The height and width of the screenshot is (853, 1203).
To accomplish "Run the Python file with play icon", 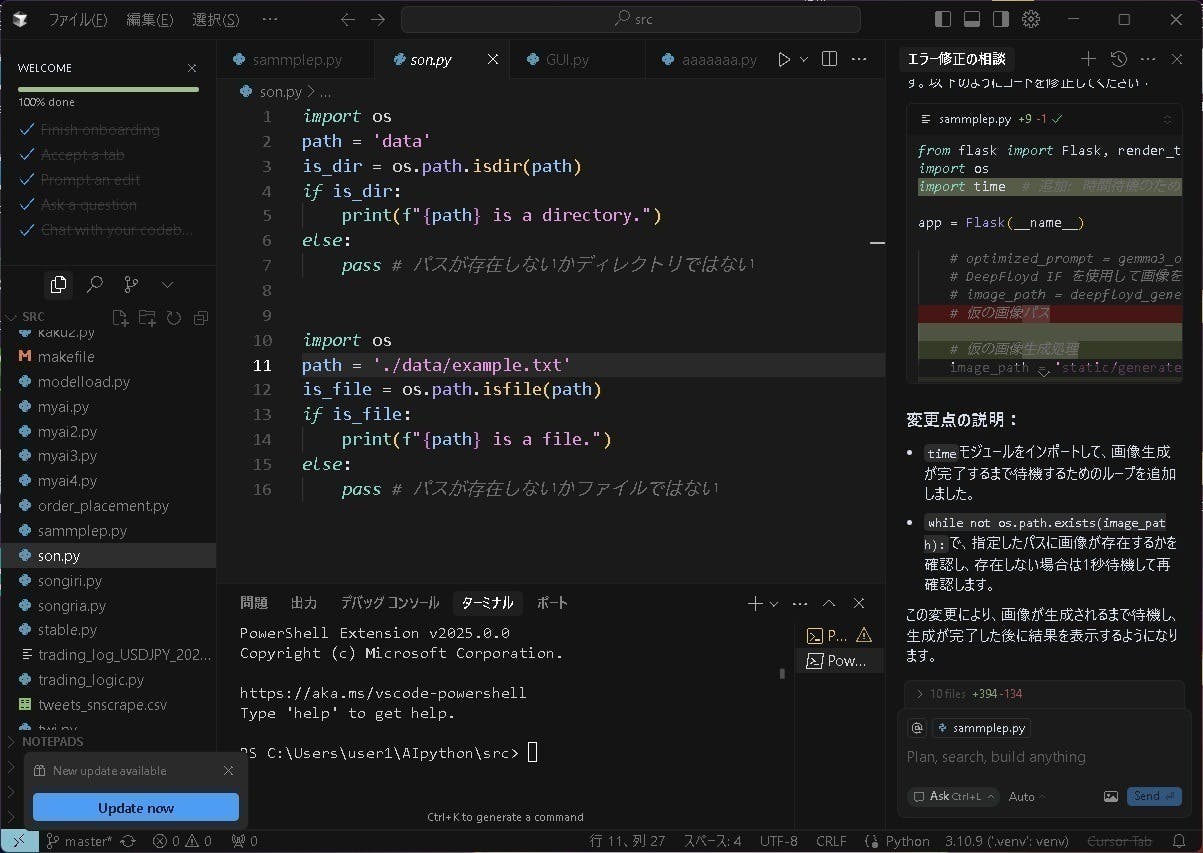I will [784, 60].
